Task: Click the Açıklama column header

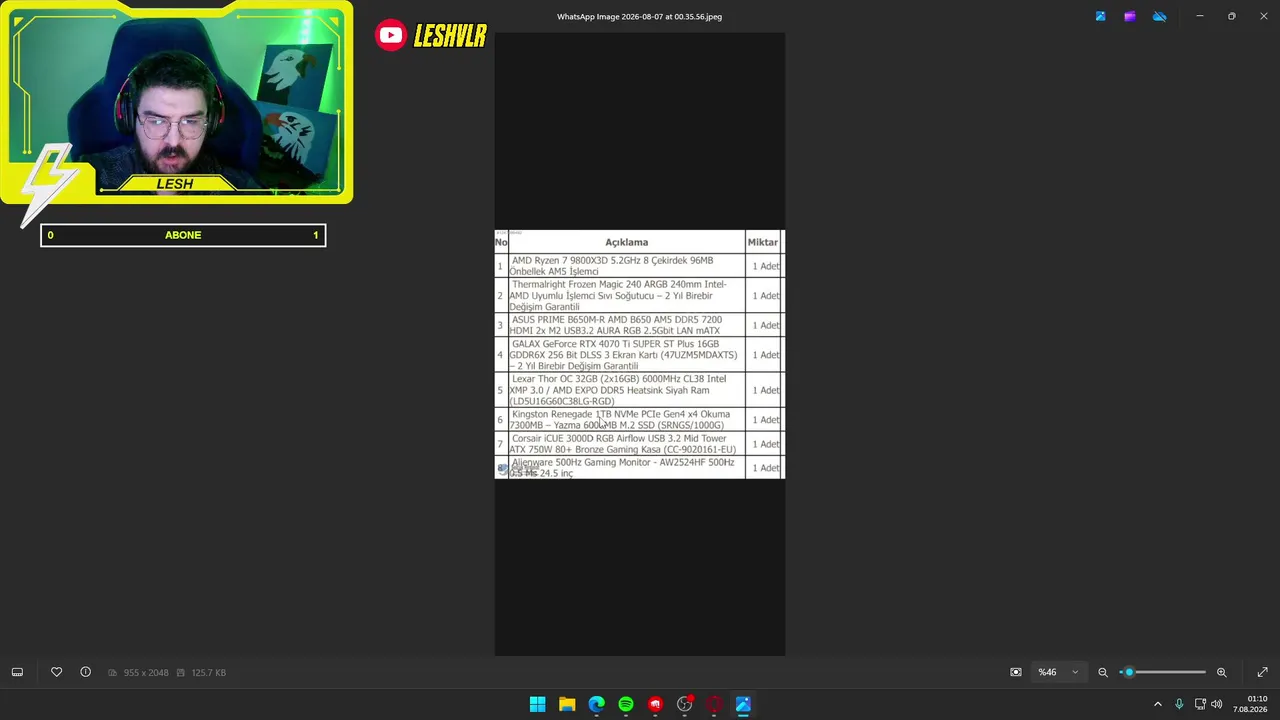Action: point(627,242)
